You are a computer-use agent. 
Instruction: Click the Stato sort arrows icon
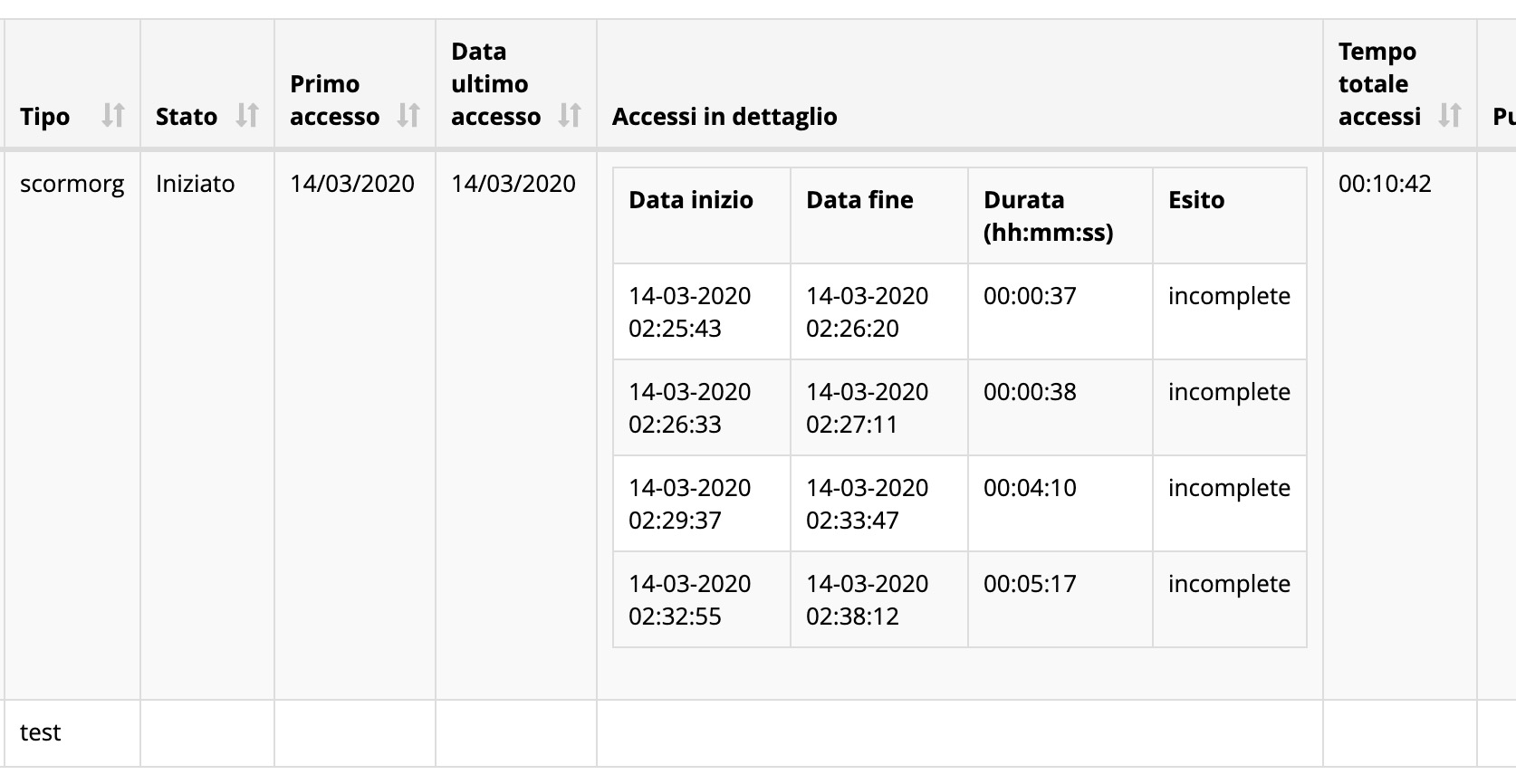pyautogui.click(x=247, y=116)
